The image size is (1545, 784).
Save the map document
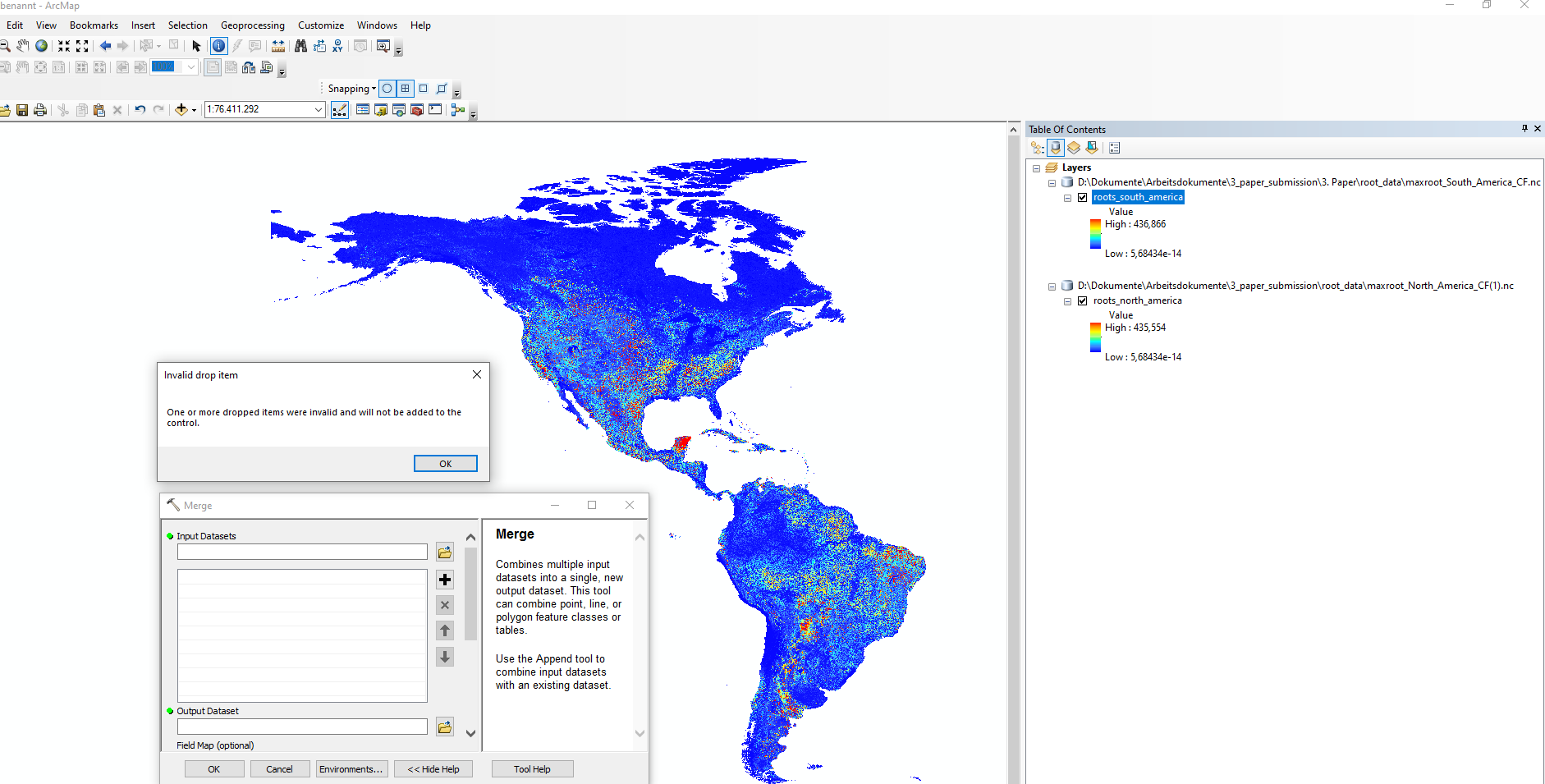coord(22,110)
